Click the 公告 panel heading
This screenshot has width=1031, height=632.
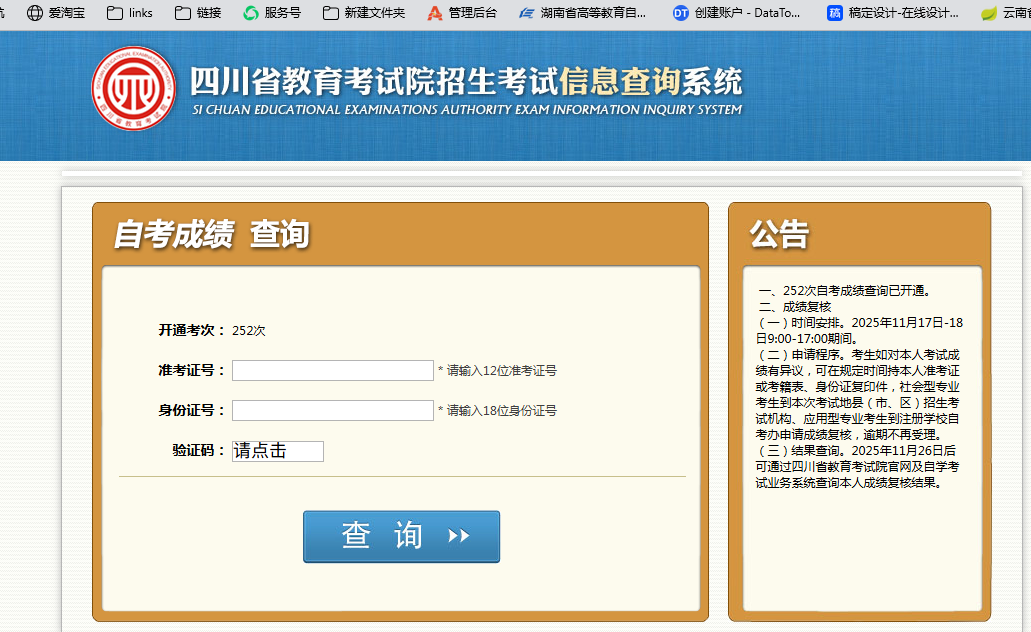pyautogui.click(x=779, y=234)
